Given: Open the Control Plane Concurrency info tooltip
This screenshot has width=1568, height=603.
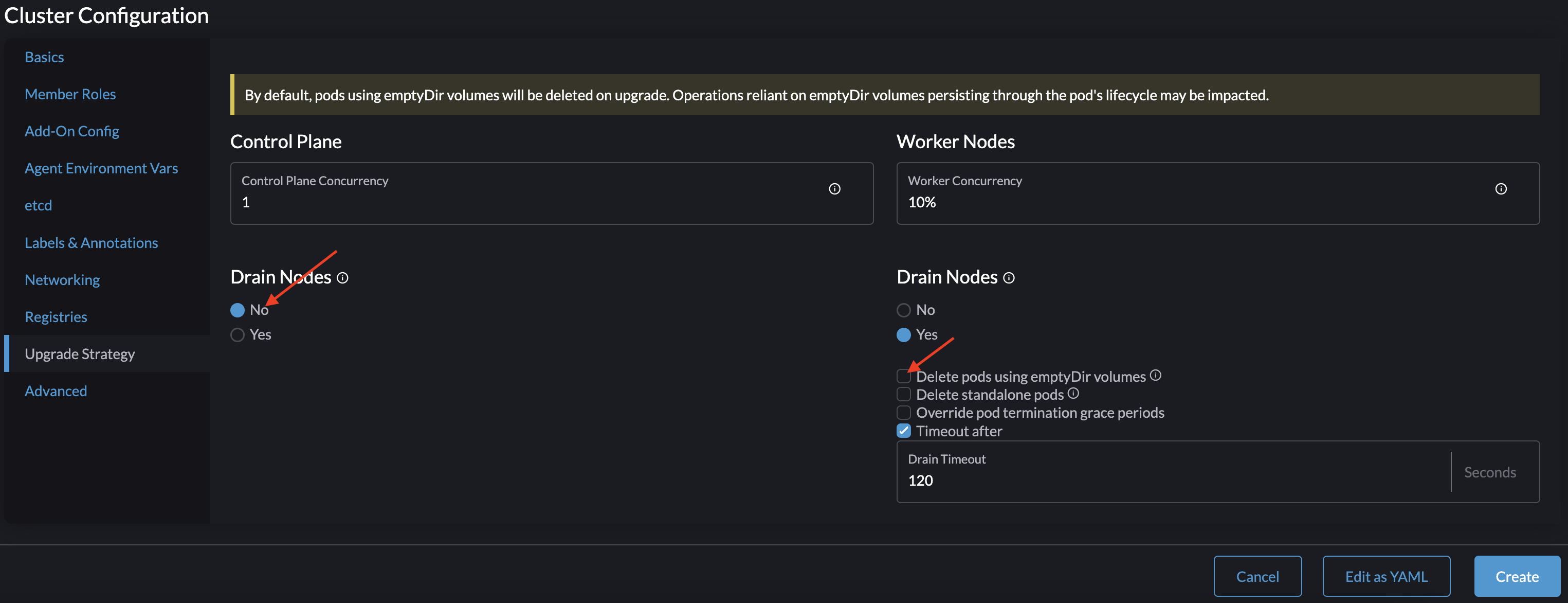Looking at the screenshot, I should 834,189.
